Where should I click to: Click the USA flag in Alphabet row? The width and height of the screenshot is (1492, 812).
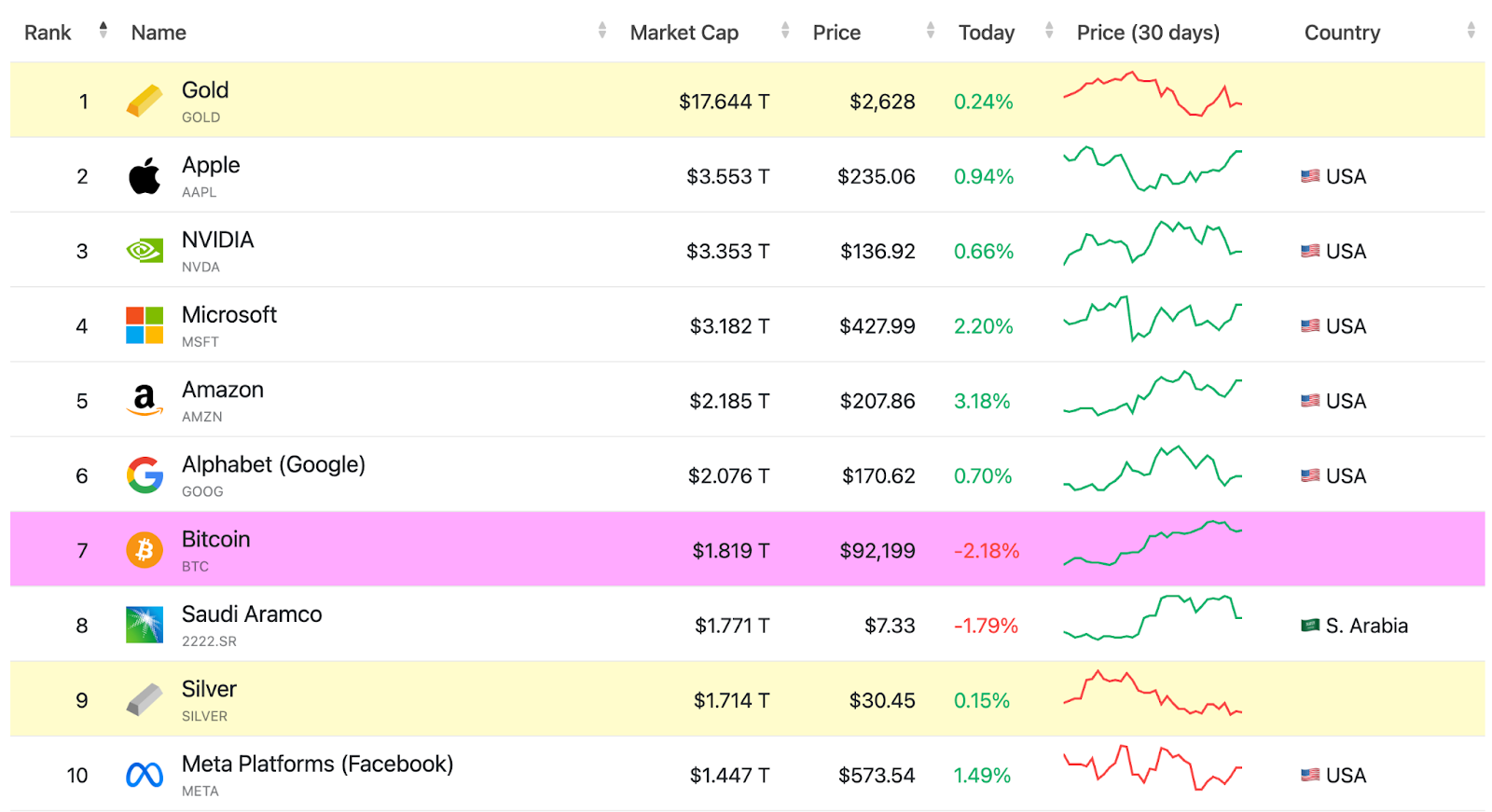[1310, 475]
